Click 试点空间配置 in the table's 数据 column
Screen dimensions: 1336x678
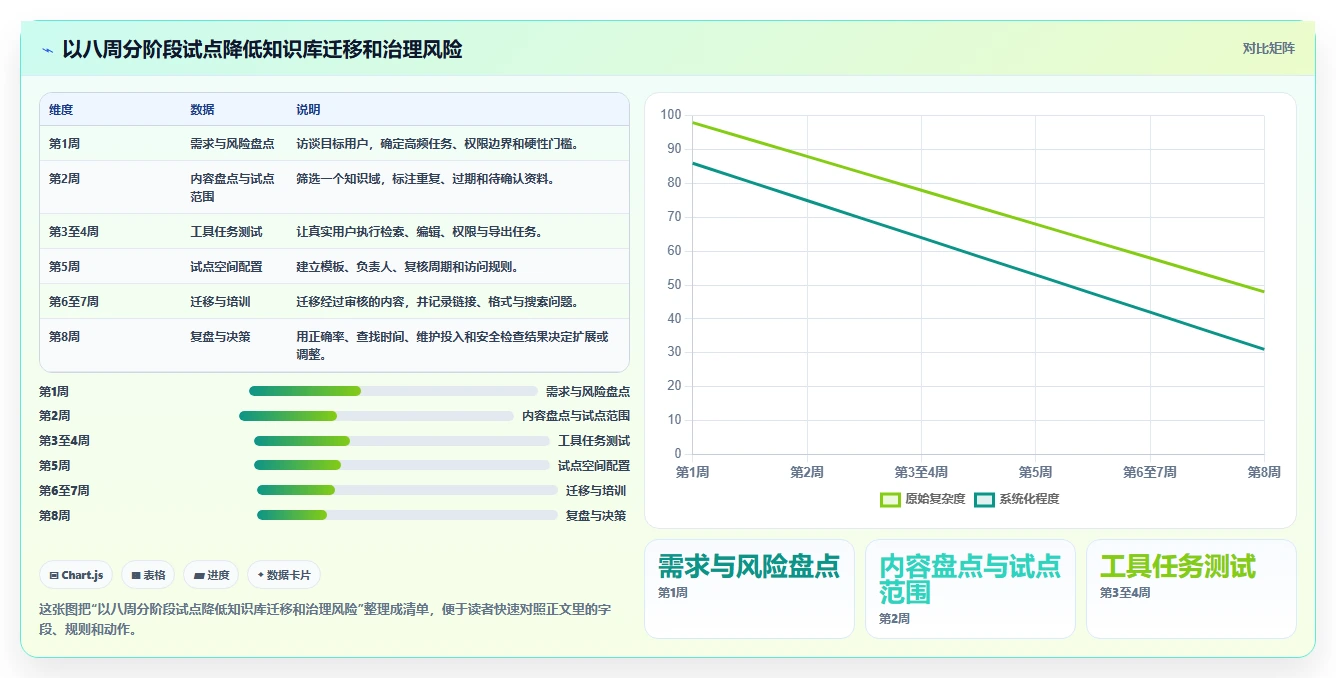tap(226, 267)
